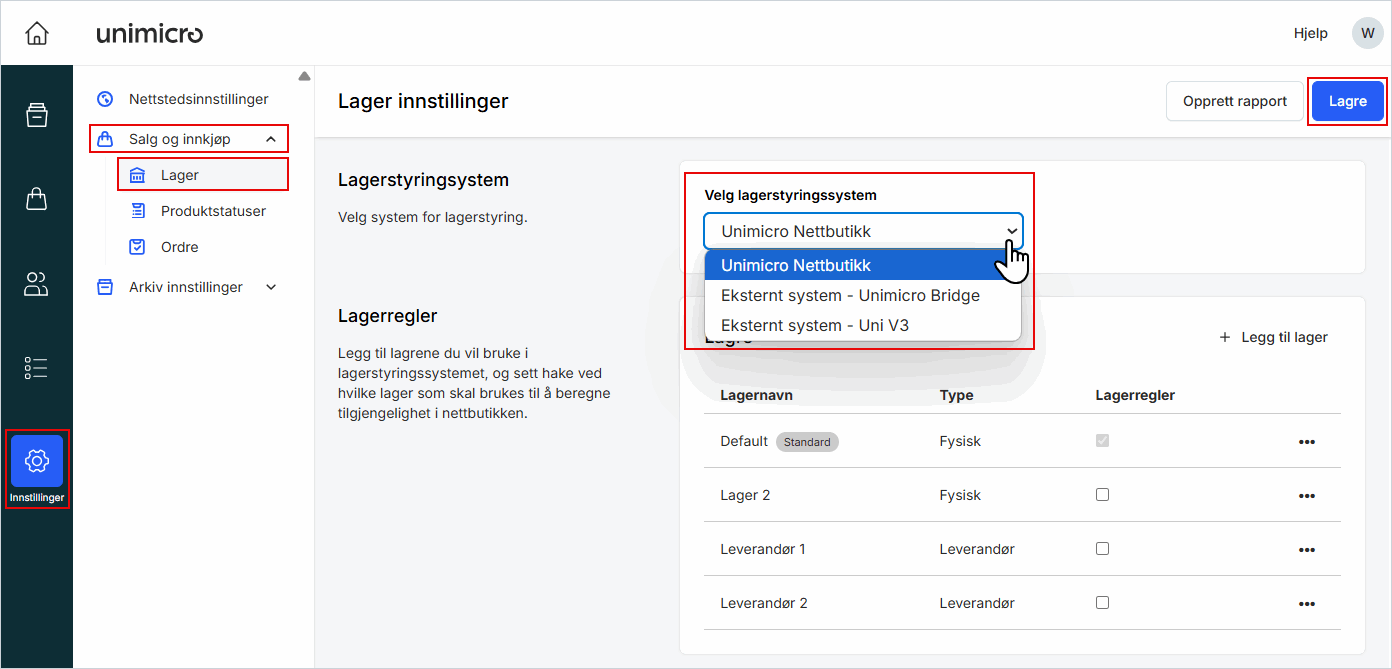Open the shopping bag sidebar icon

[37, 199]
